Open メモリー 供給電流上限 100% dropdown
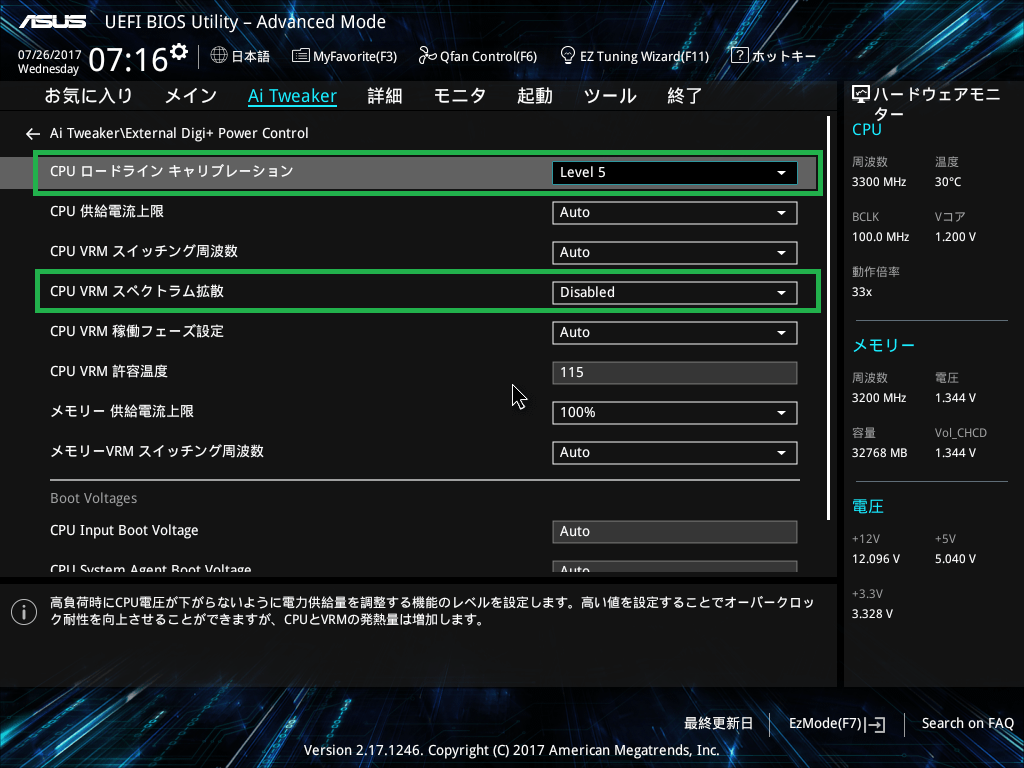 click(675, 413)
